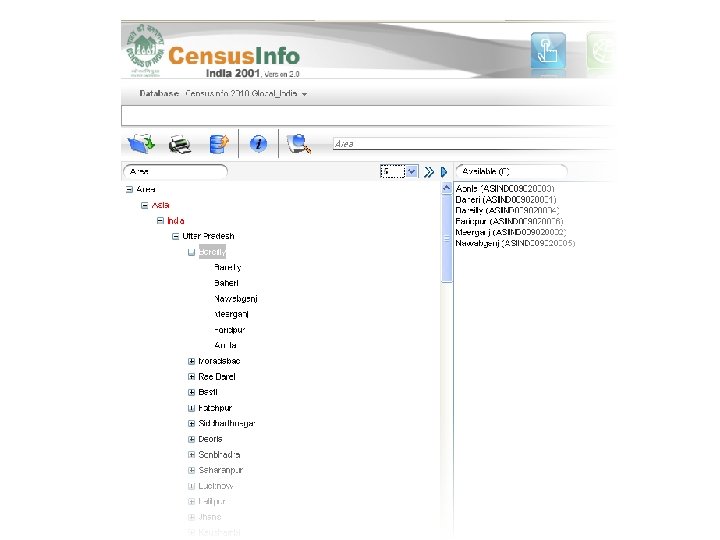Select Aonla (ASIND009020003) in Available list
720x540 pixels.
click(x=505, y=189)
